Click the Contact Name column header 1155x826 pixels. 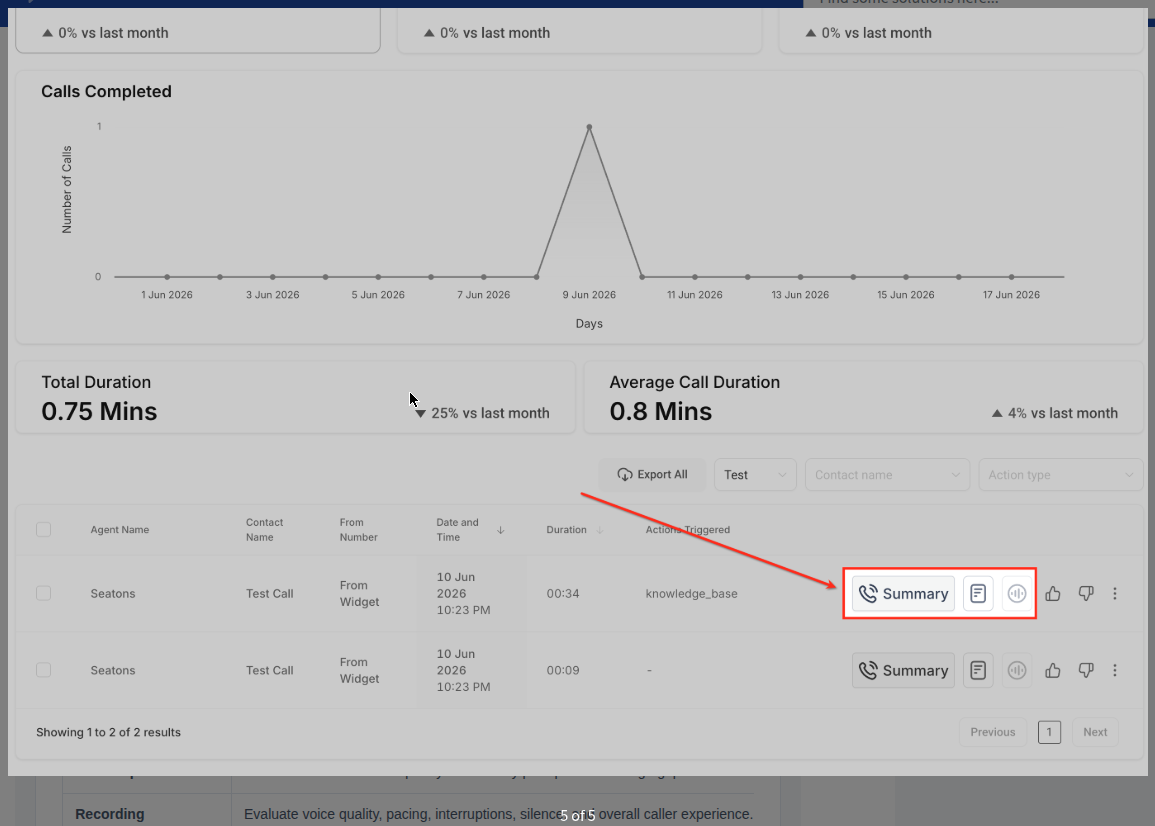click(x=264, y=530)
